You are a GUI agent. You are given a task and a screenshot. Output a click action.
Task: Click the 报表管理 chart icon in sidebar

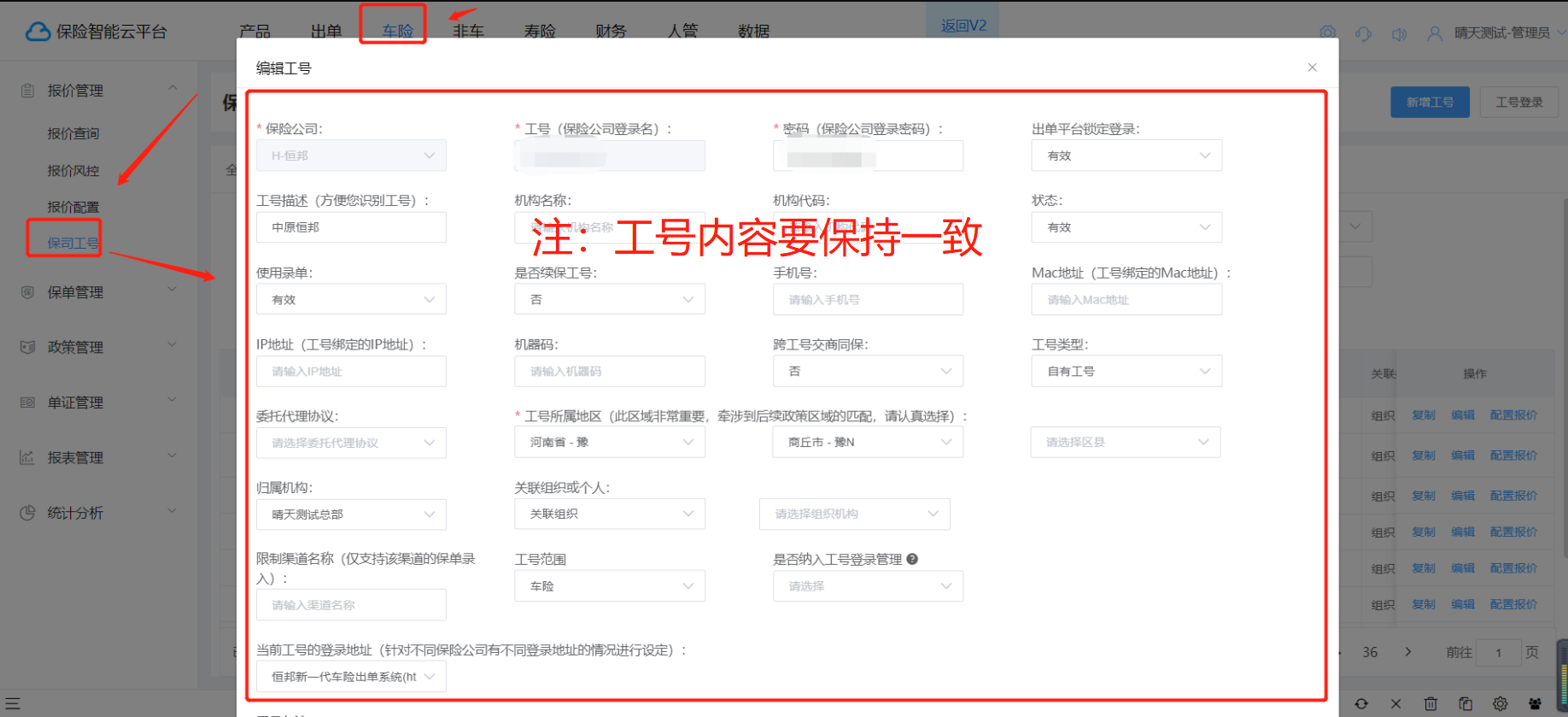tap(27, 457)
